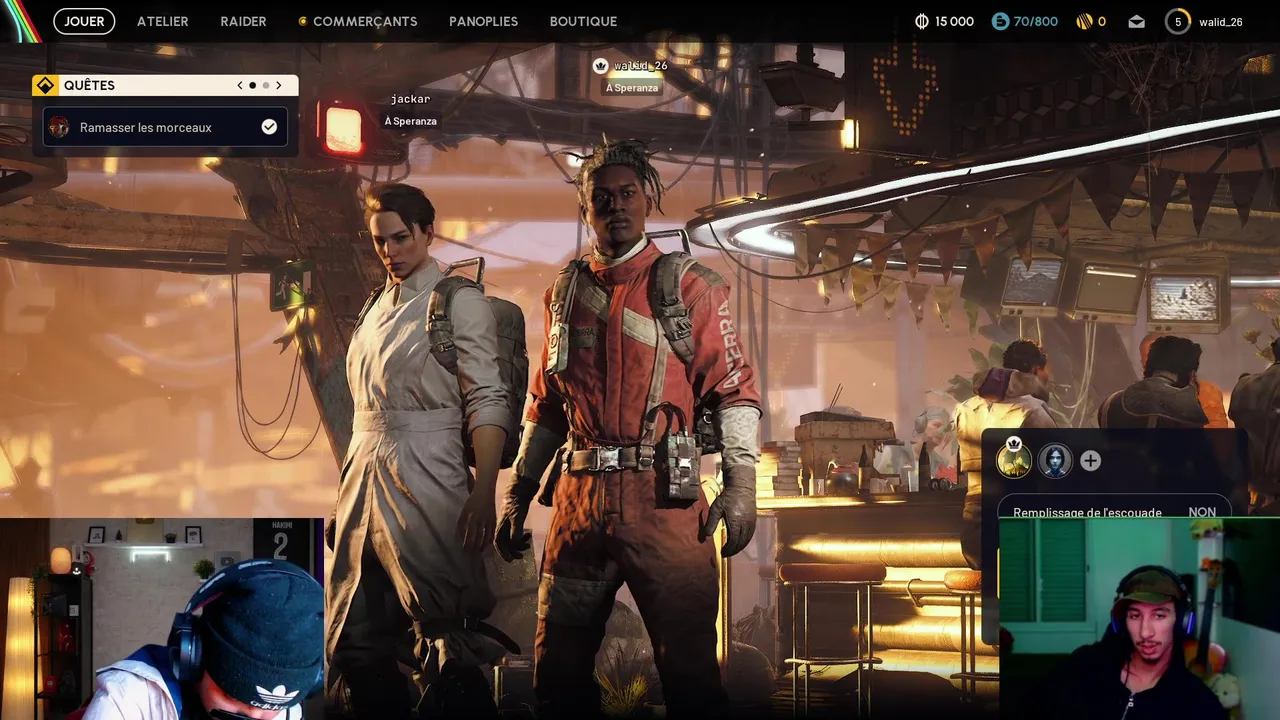The image size is (1280, 720).
Task: Switch to the RAIDER tab
Action: (x=243, y=21)
